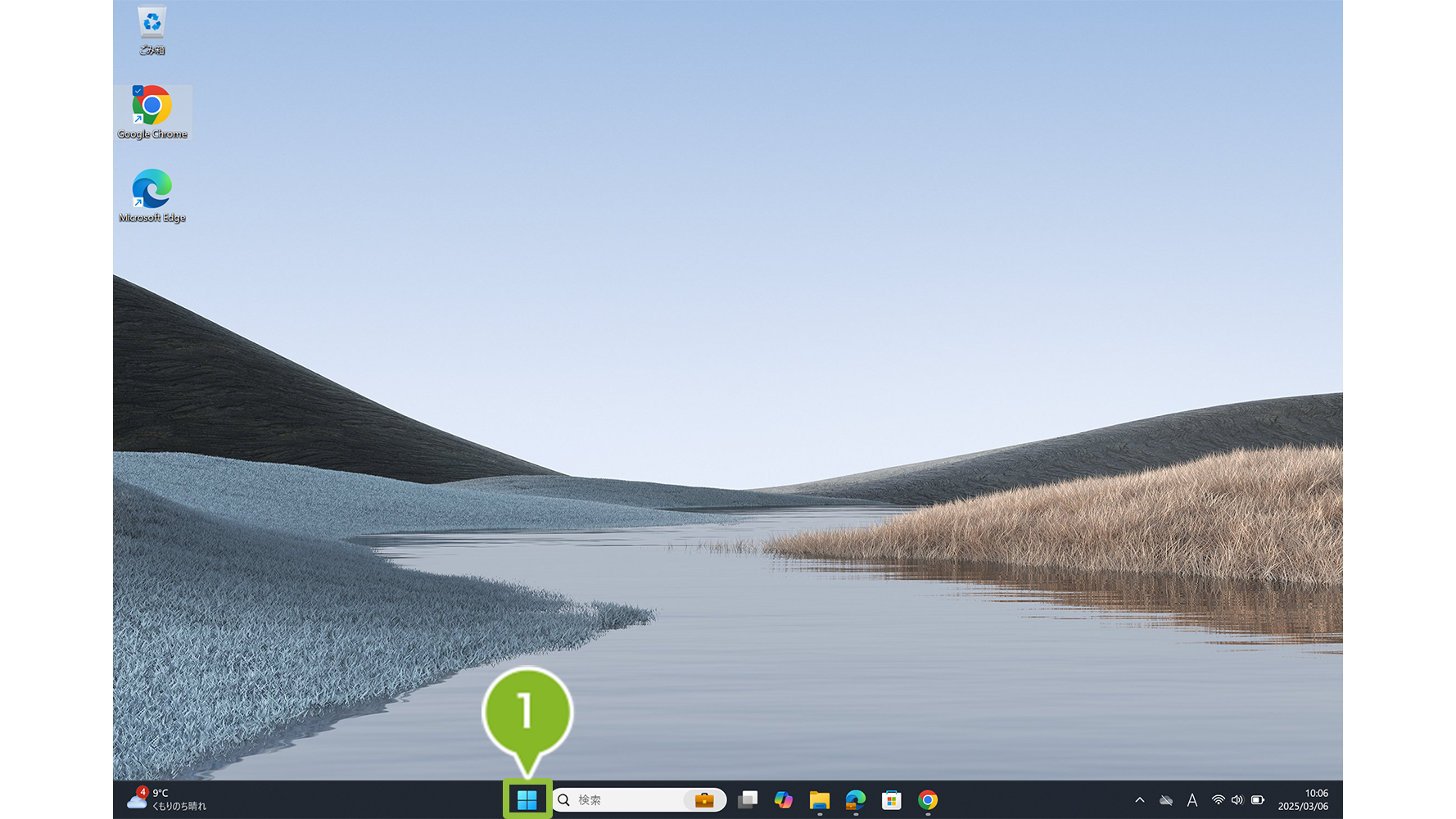Open the weather widget showing 9°C
The image size is (1456, 819).
click(x=167, y=799)
